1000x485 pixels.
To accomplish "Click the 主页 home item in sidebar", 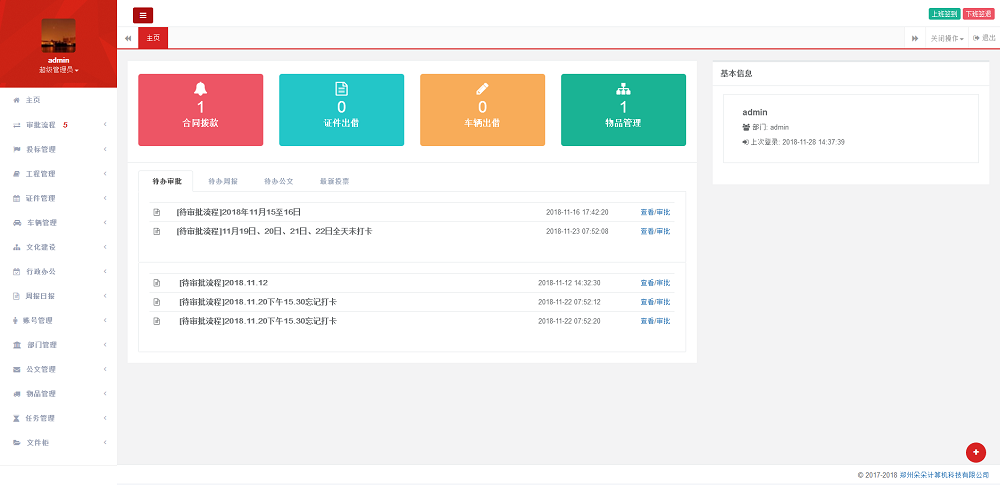I will [x=33, y=100].
